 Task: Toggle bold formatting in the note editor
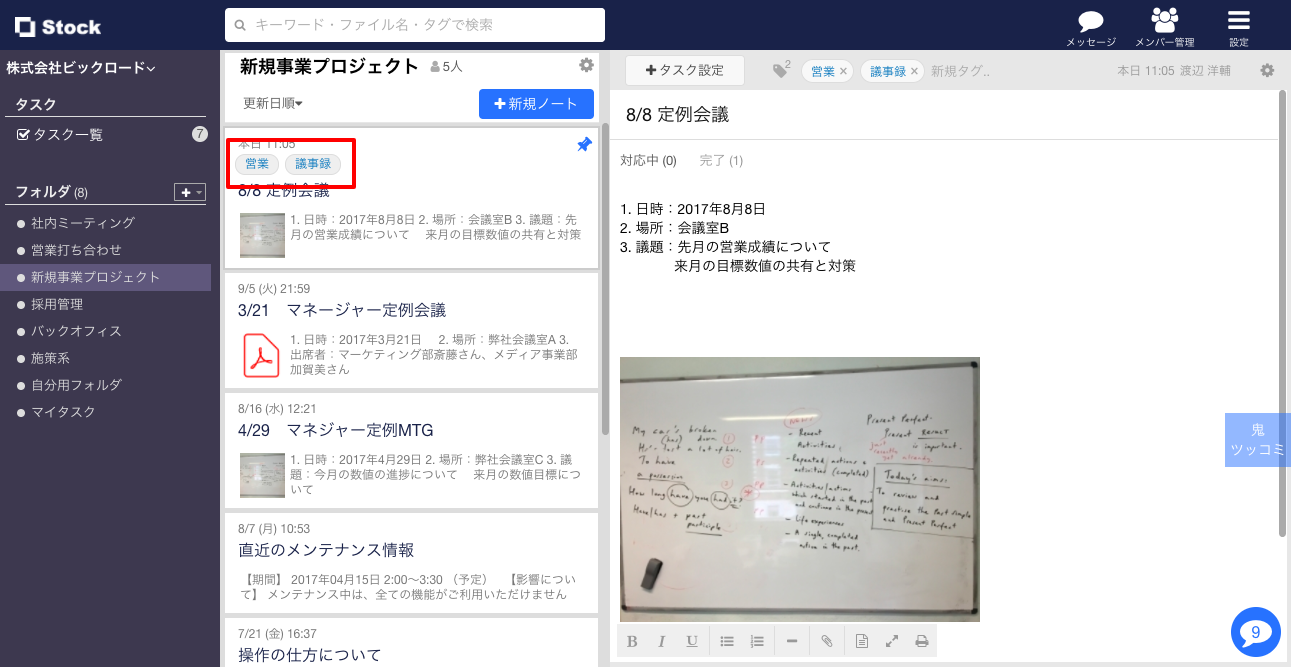[632, 640]
